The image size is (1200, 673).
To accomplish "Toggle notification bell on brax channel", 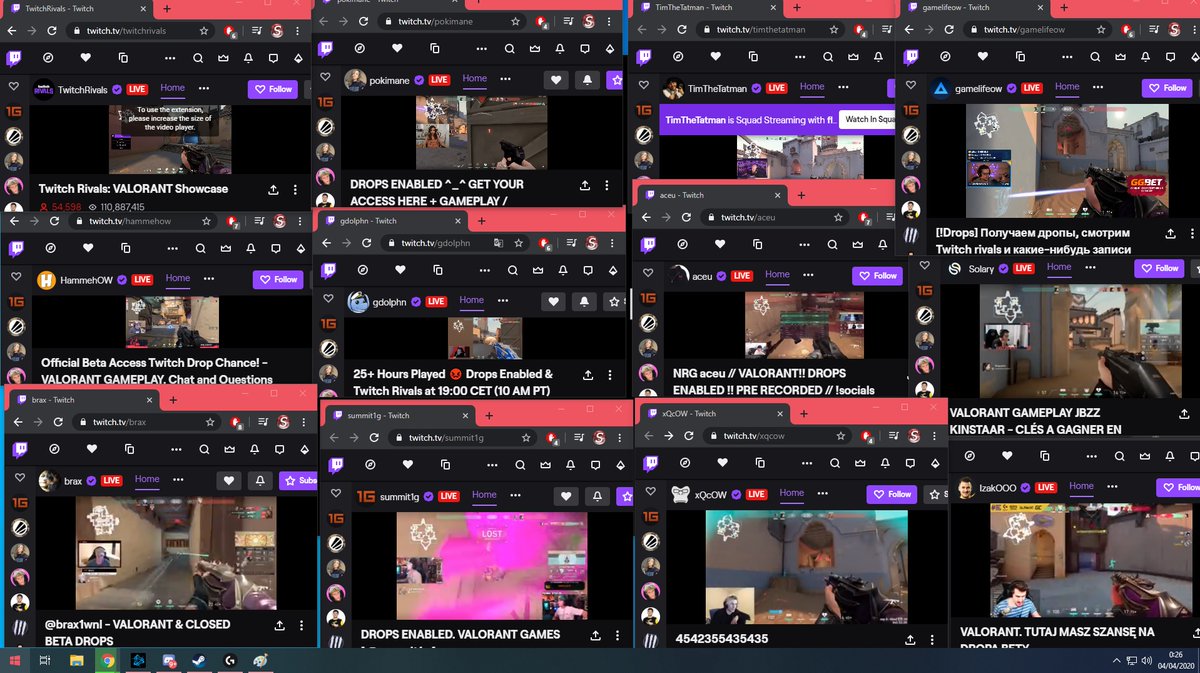I will coord(260,481).
